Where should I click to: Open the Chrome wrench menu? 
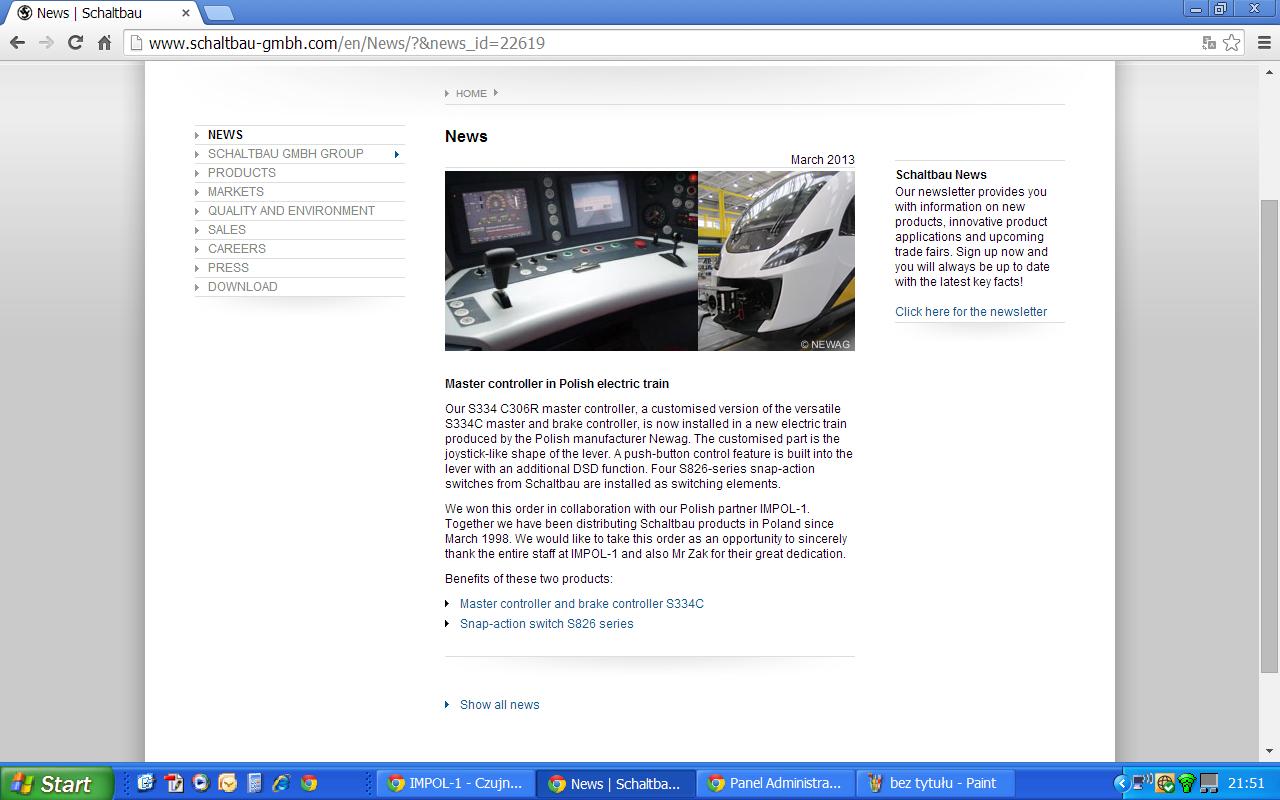pos(1262,43)
